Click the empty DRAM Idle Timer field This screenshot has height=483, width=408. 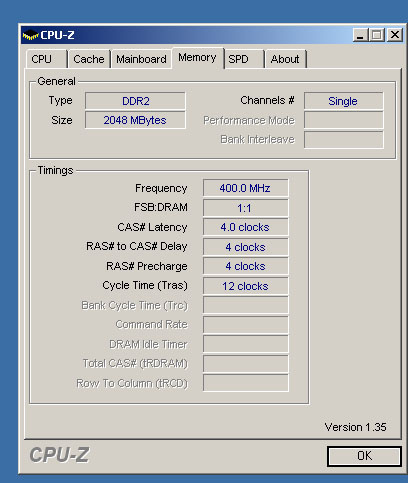click(x=245, y=344)
